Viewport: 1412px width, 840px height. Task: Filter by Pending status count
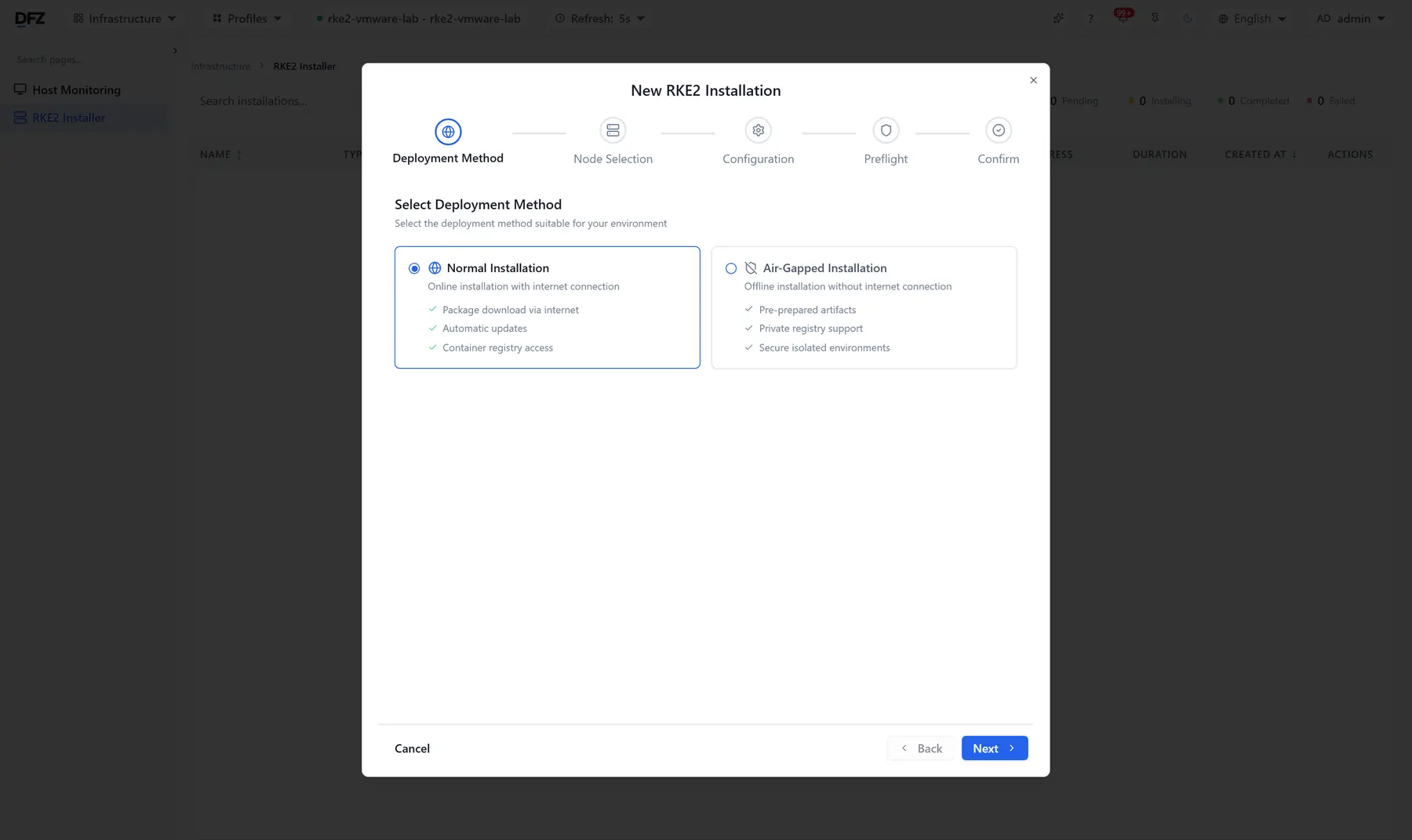[1075, 101]
